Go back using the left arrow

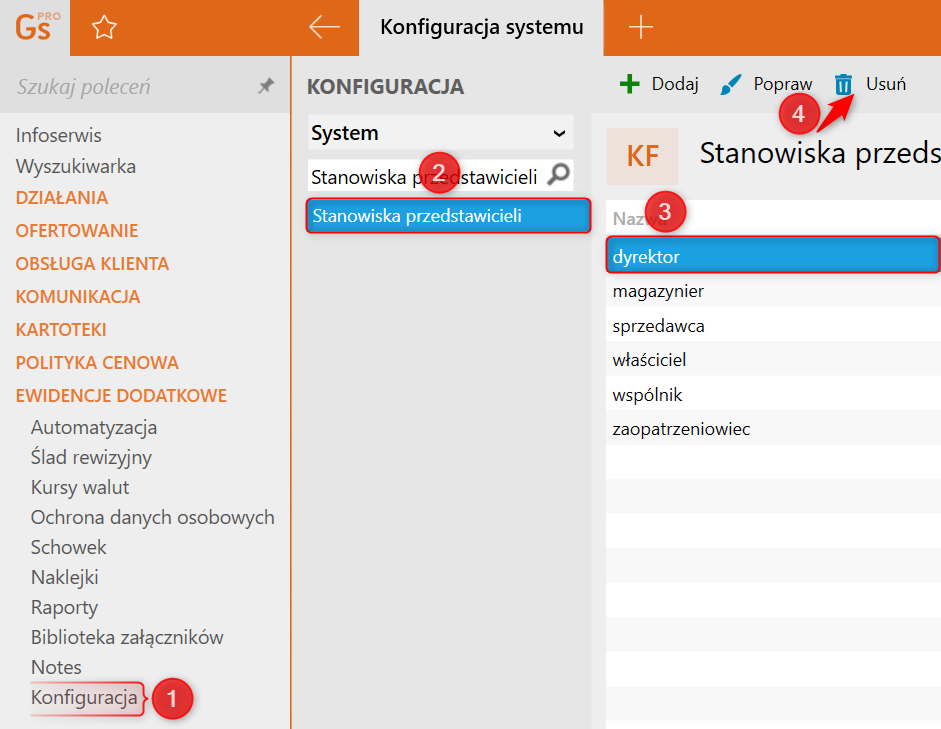click(x=324, y=27)
